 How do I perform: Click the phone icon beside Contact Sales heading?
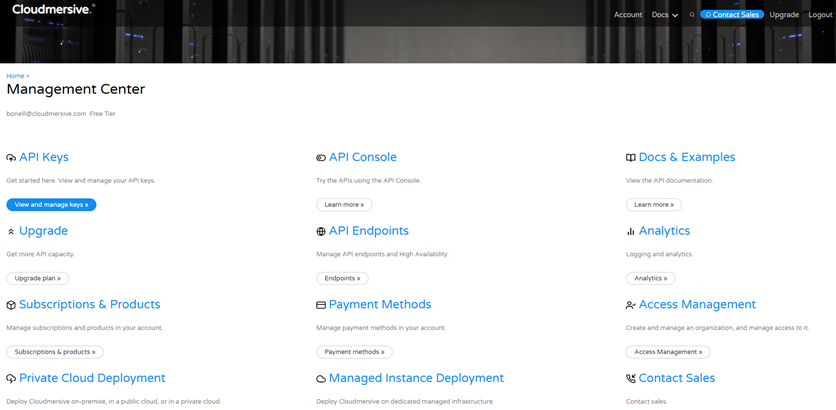coord(631,379)
